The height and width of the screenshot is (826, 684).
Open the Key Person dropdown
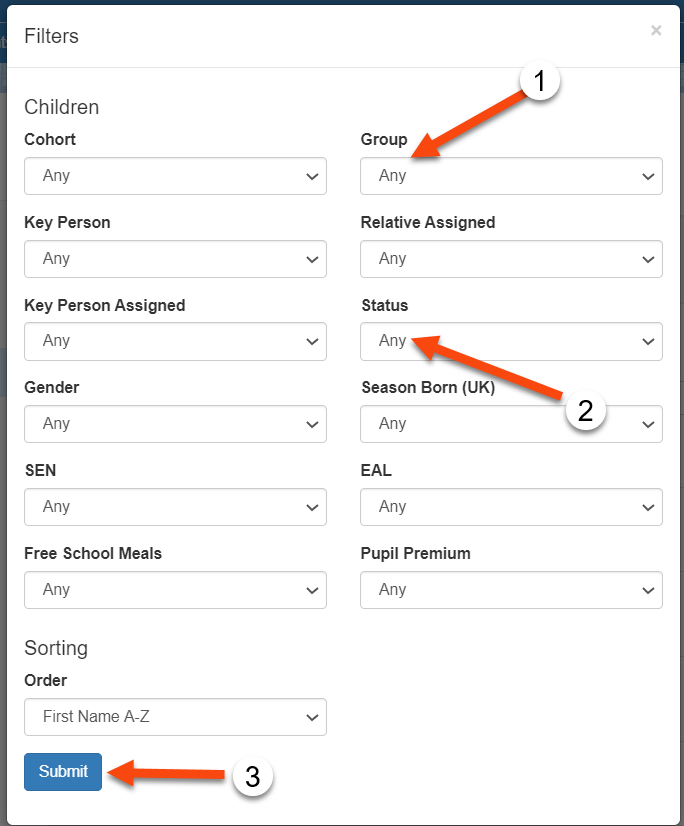(175, 259)
